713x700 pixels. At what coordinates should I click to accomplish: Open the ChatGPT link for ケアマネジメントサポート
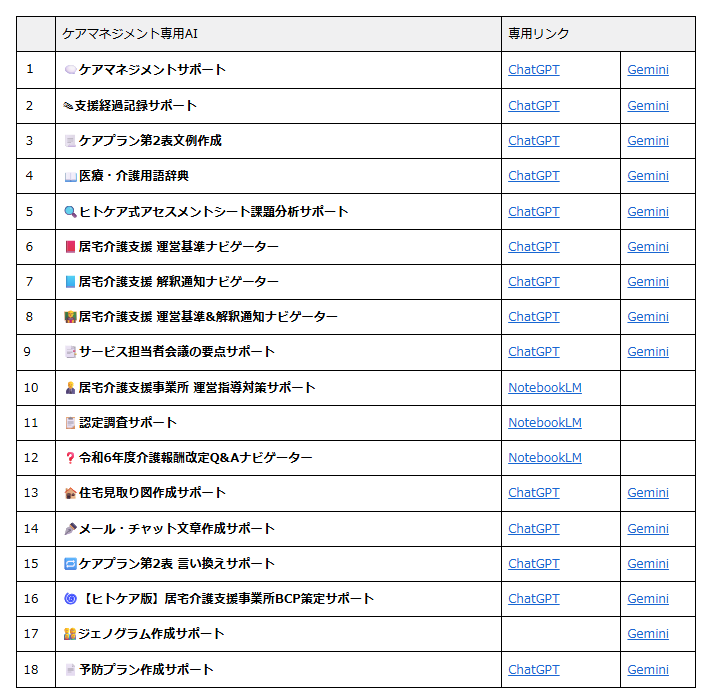pos(533,70)
